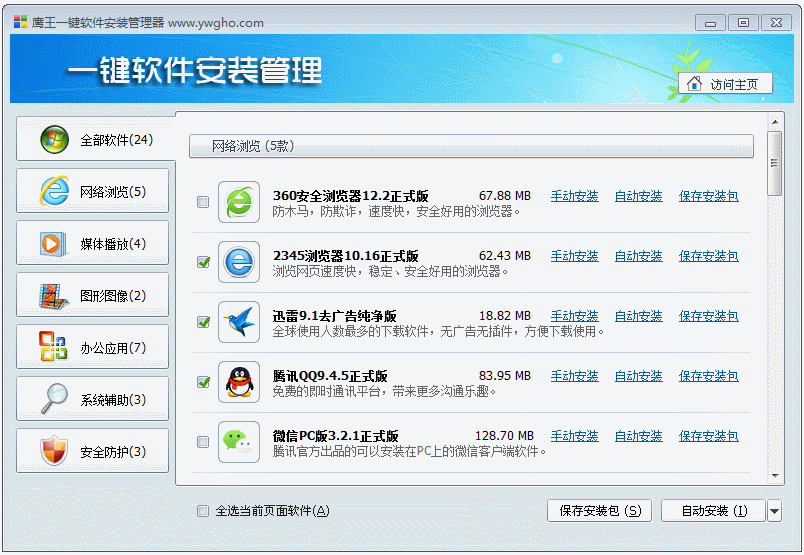Switch to 安全防护(3) category
The height and width of the screenshot is (555, 804).
click(x=92, y=451)
